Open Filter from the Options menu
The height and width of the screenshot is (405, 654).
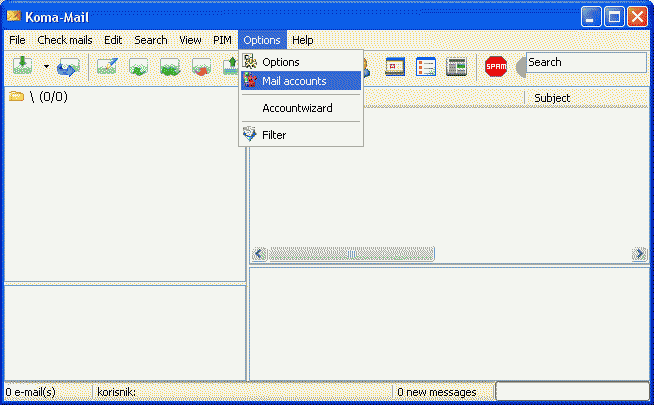(274, 135)
